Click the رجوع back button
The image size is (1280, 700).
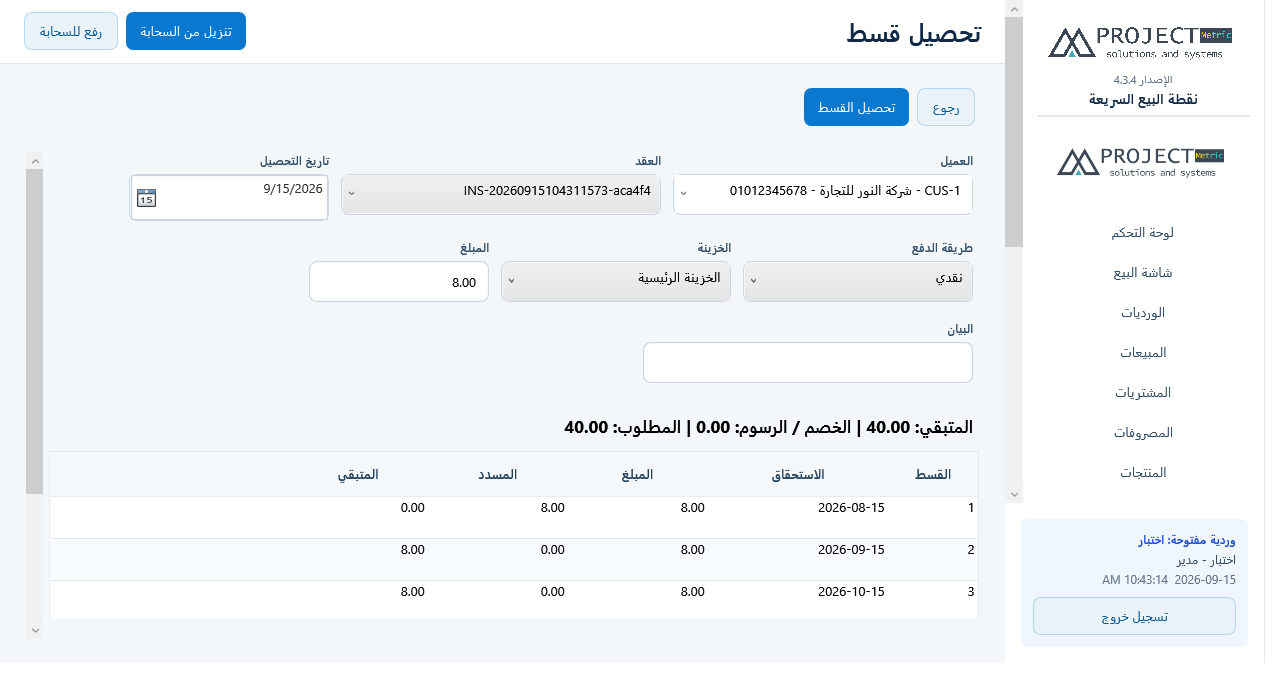(x=946, y=107)
